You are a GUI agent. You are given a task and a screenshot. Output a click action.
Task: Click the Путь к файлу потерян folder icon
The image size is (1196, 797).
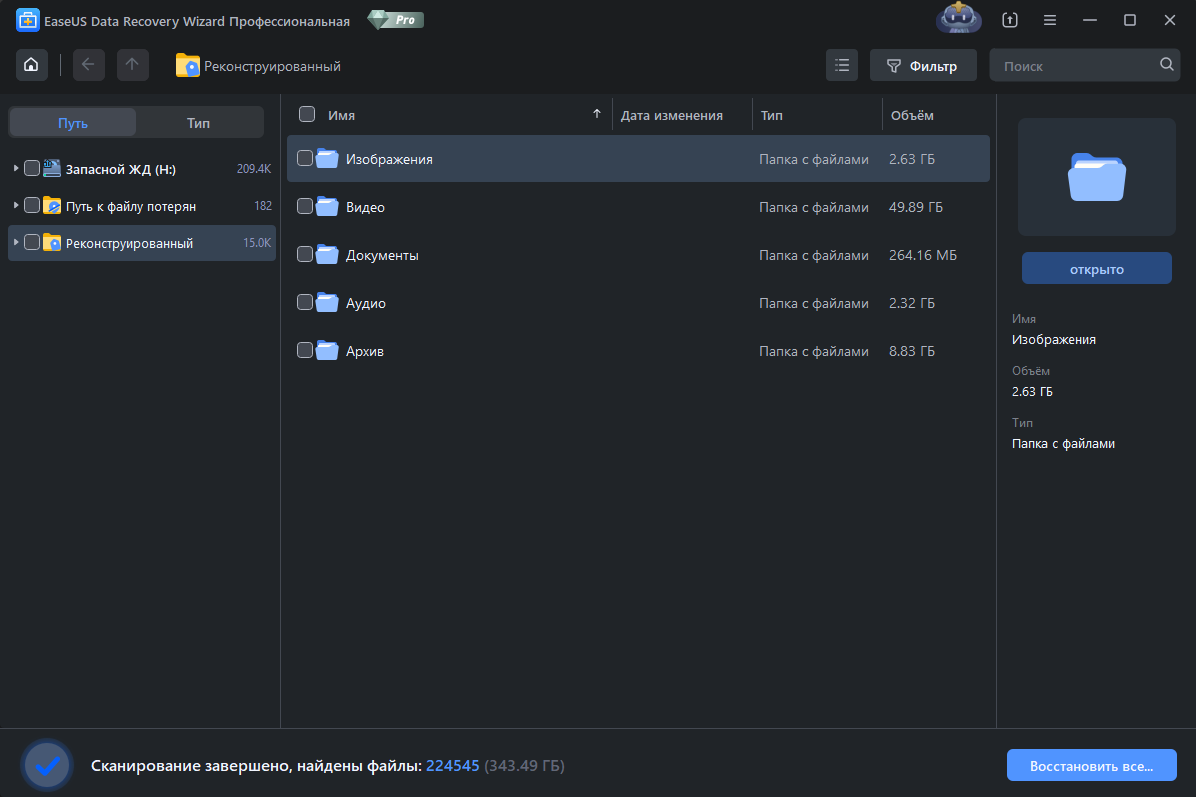pos(52,206)
